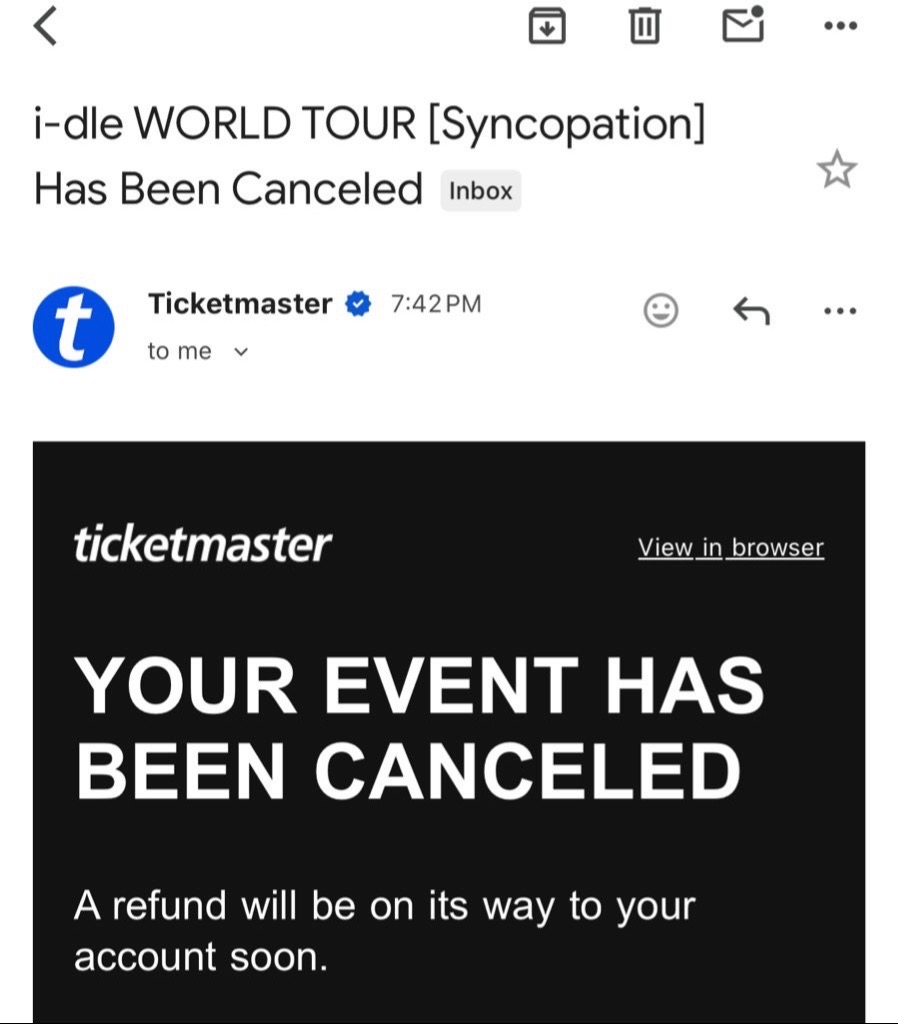Tap the email subject title text
Screen dimensions: 898x1024
(370, 155)
